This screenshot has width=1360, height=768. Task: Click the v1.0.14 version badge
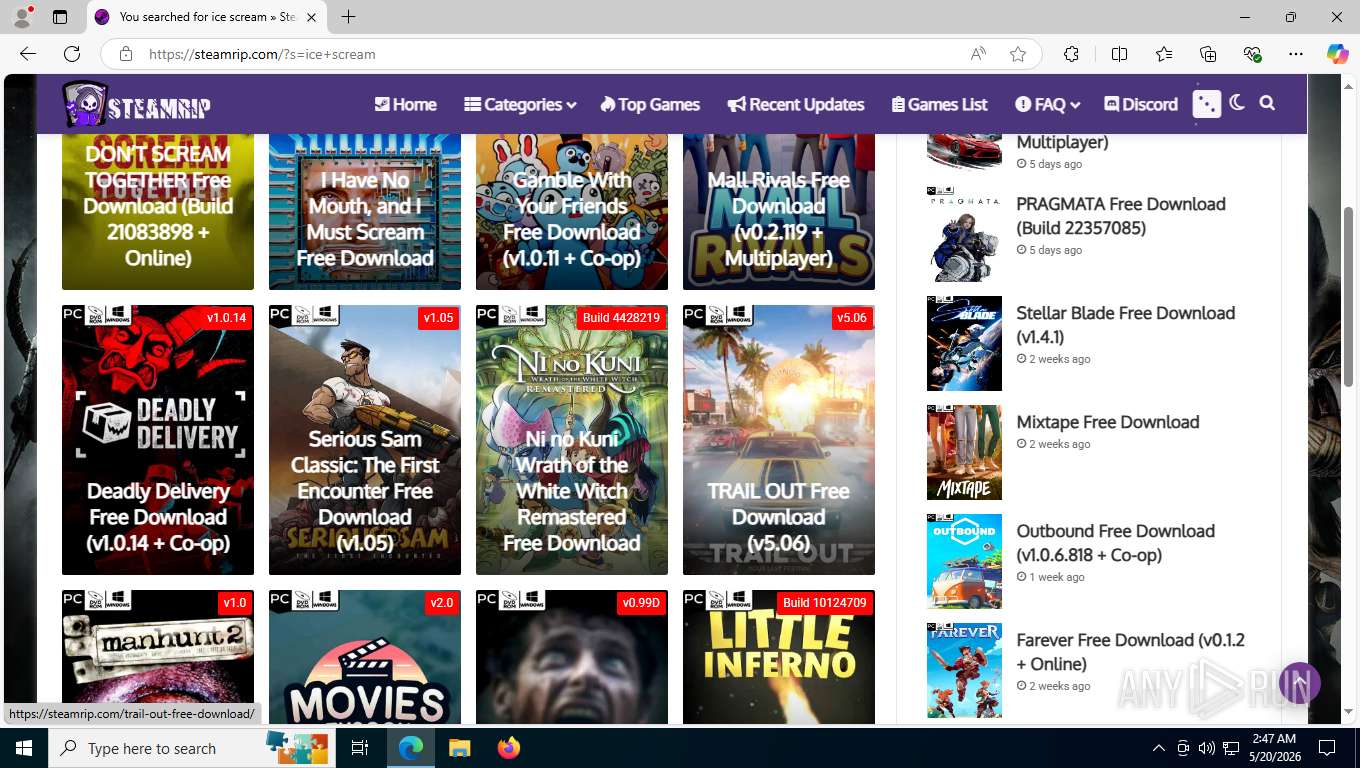(x=226, y=318)
